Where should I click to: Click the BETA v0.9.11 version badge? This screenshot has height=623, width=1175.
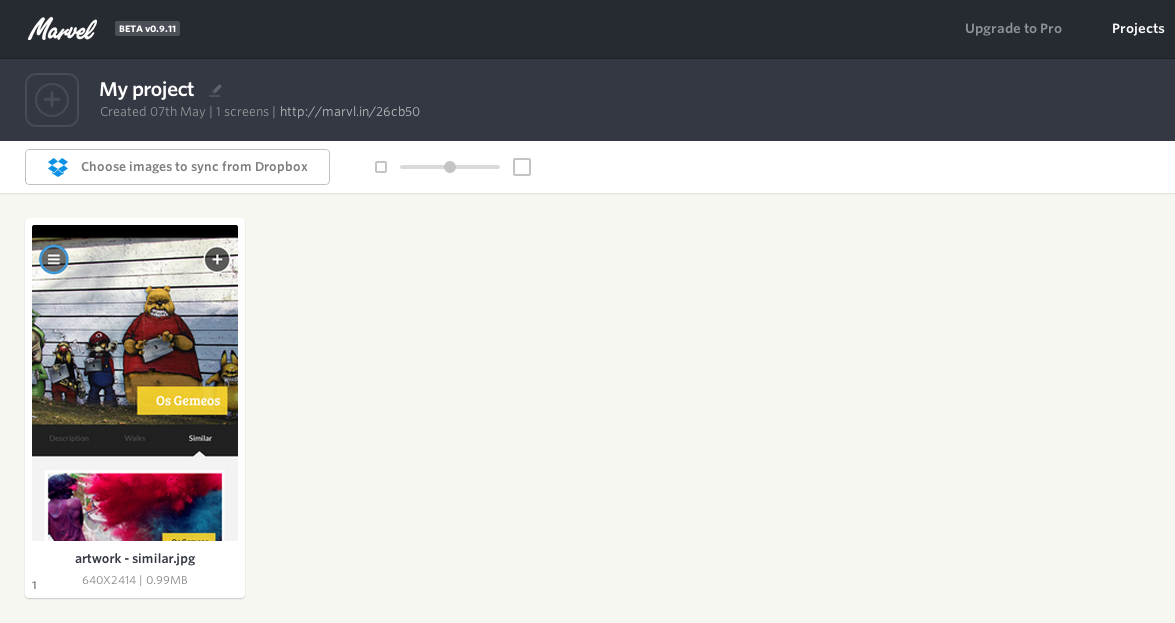pyautogui.click(x=147, y=29)
